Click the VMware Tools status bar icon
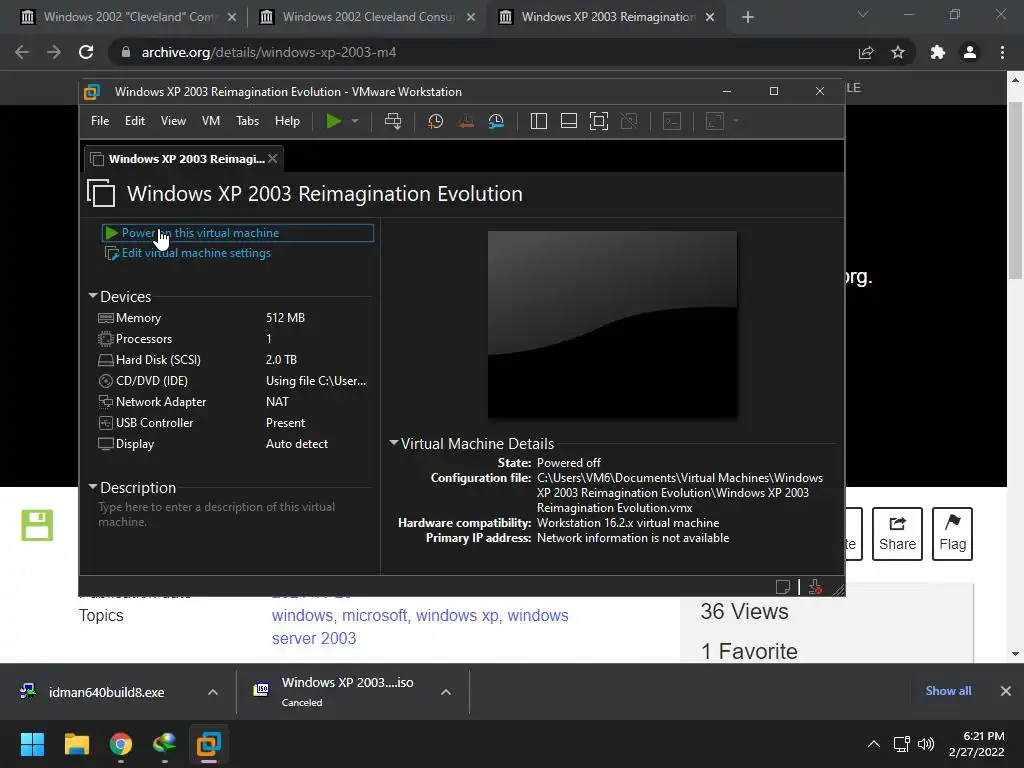 (x=815, y=586)
